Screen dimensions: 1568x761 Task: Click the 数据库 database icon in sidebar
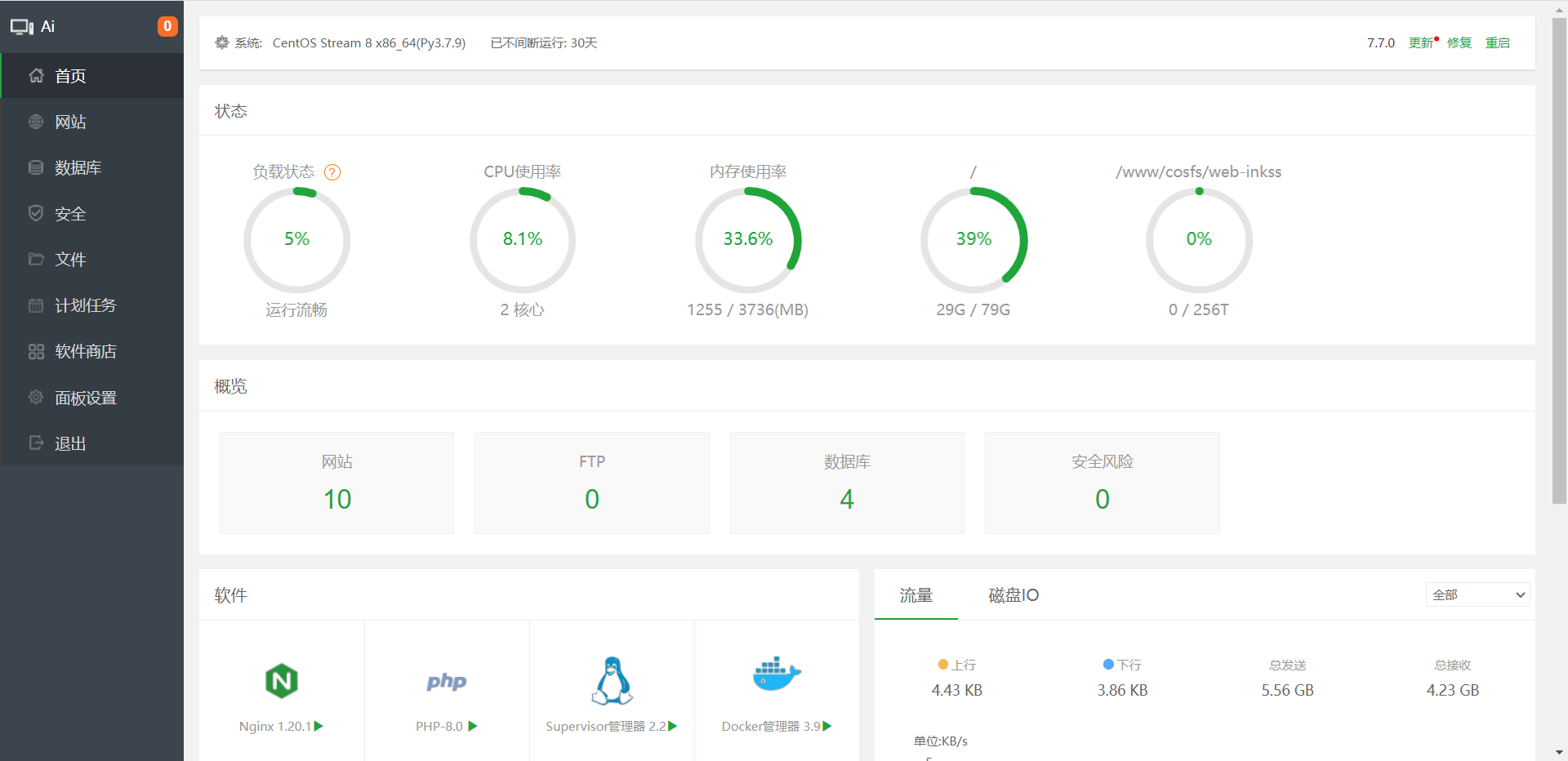(x=36, y=167)
